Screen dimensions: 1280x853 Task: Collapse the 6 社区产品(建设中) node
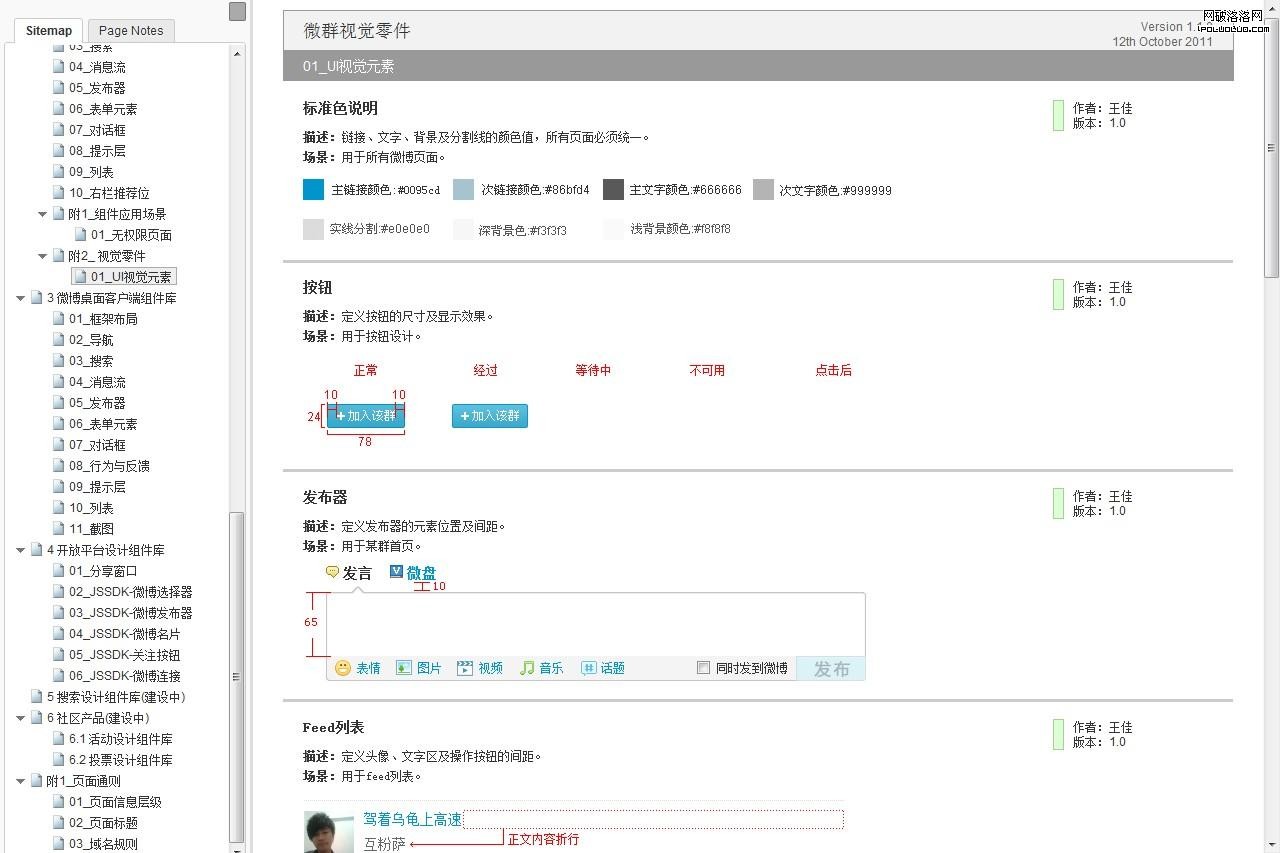(21, 718)
